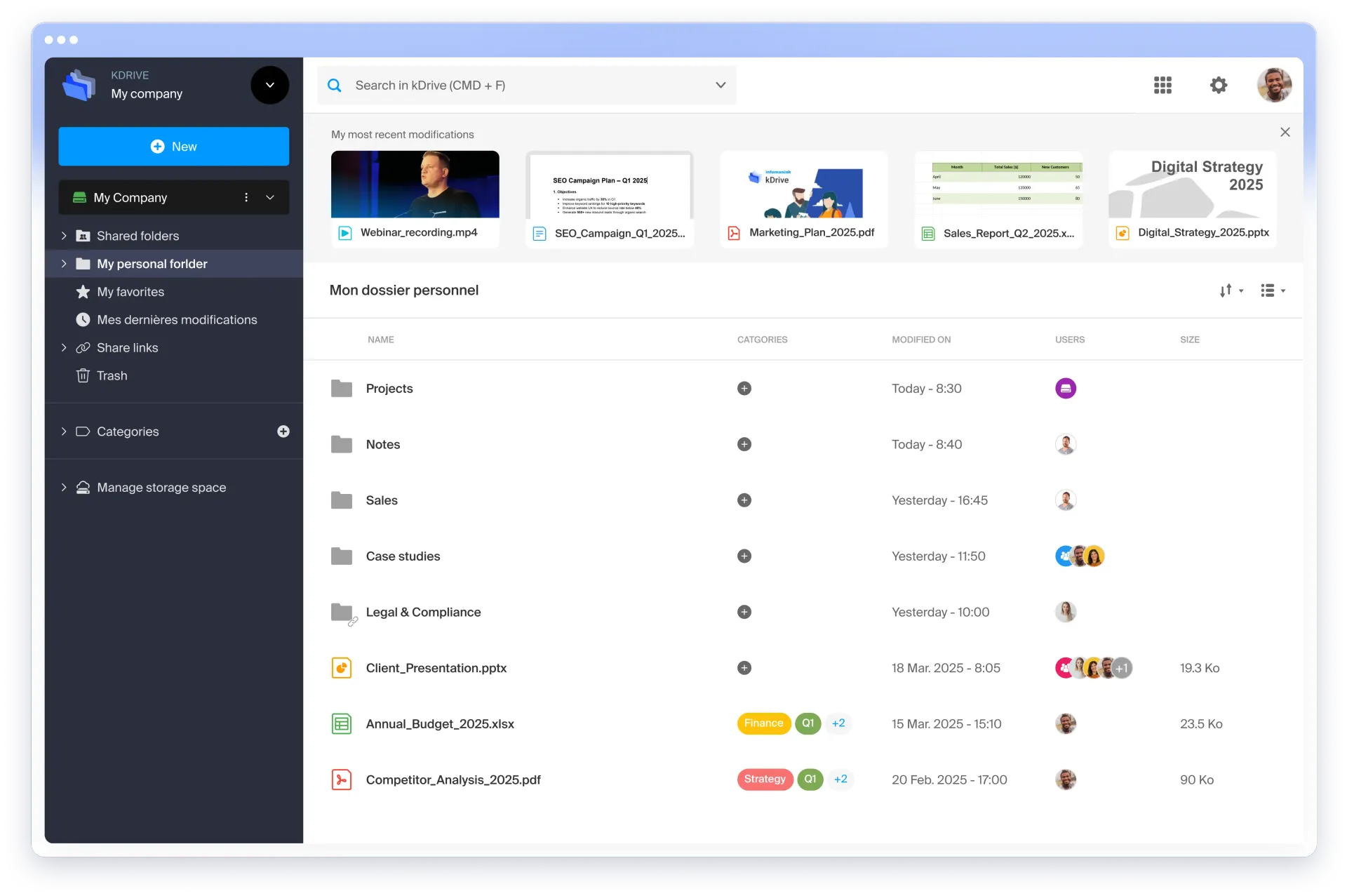Viewport: 1347px width, 896px height.
Task: Open the search filter dropdown arrow
Action: click(721, 85)
